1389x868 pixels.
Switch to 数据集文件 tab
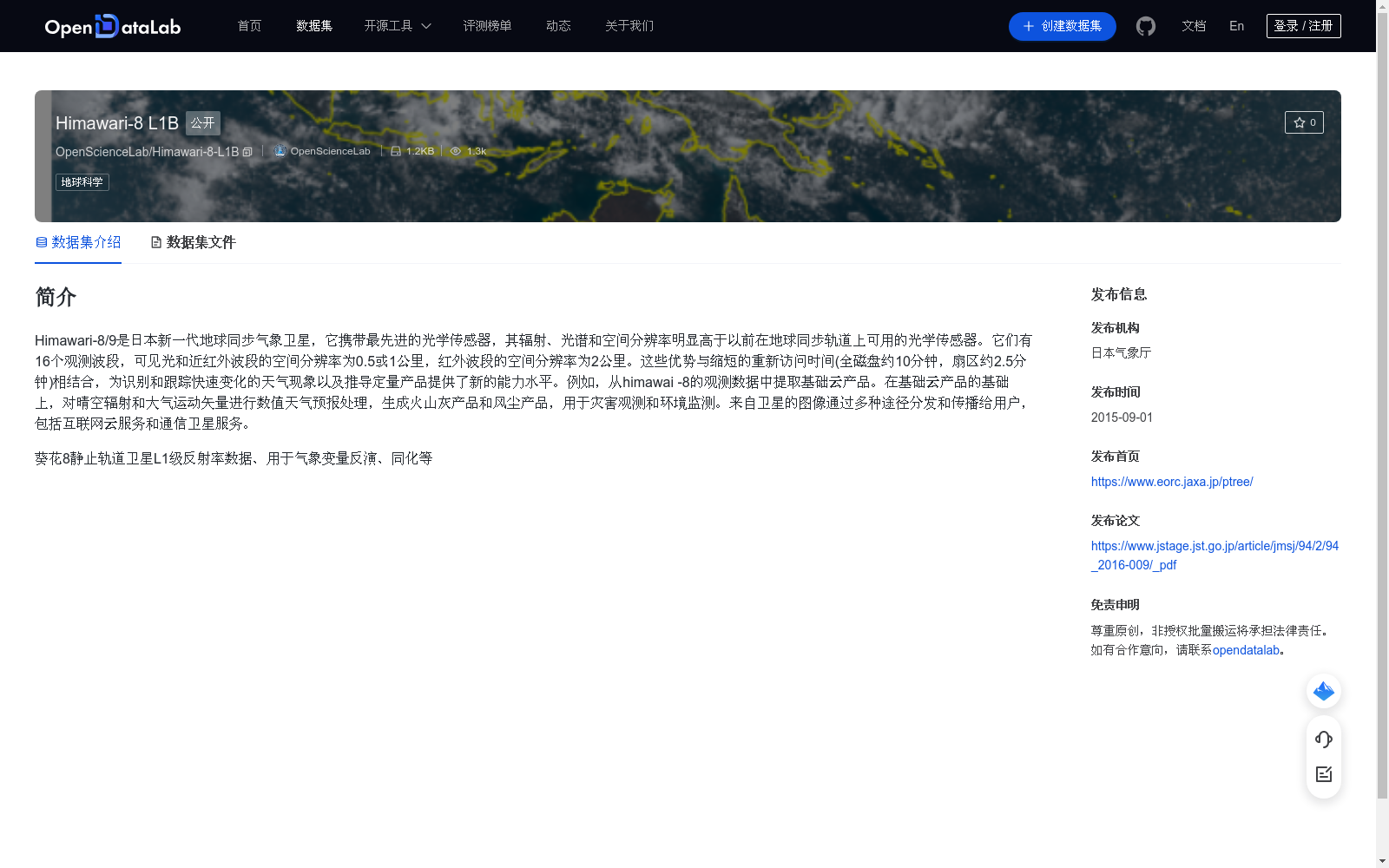193,242
